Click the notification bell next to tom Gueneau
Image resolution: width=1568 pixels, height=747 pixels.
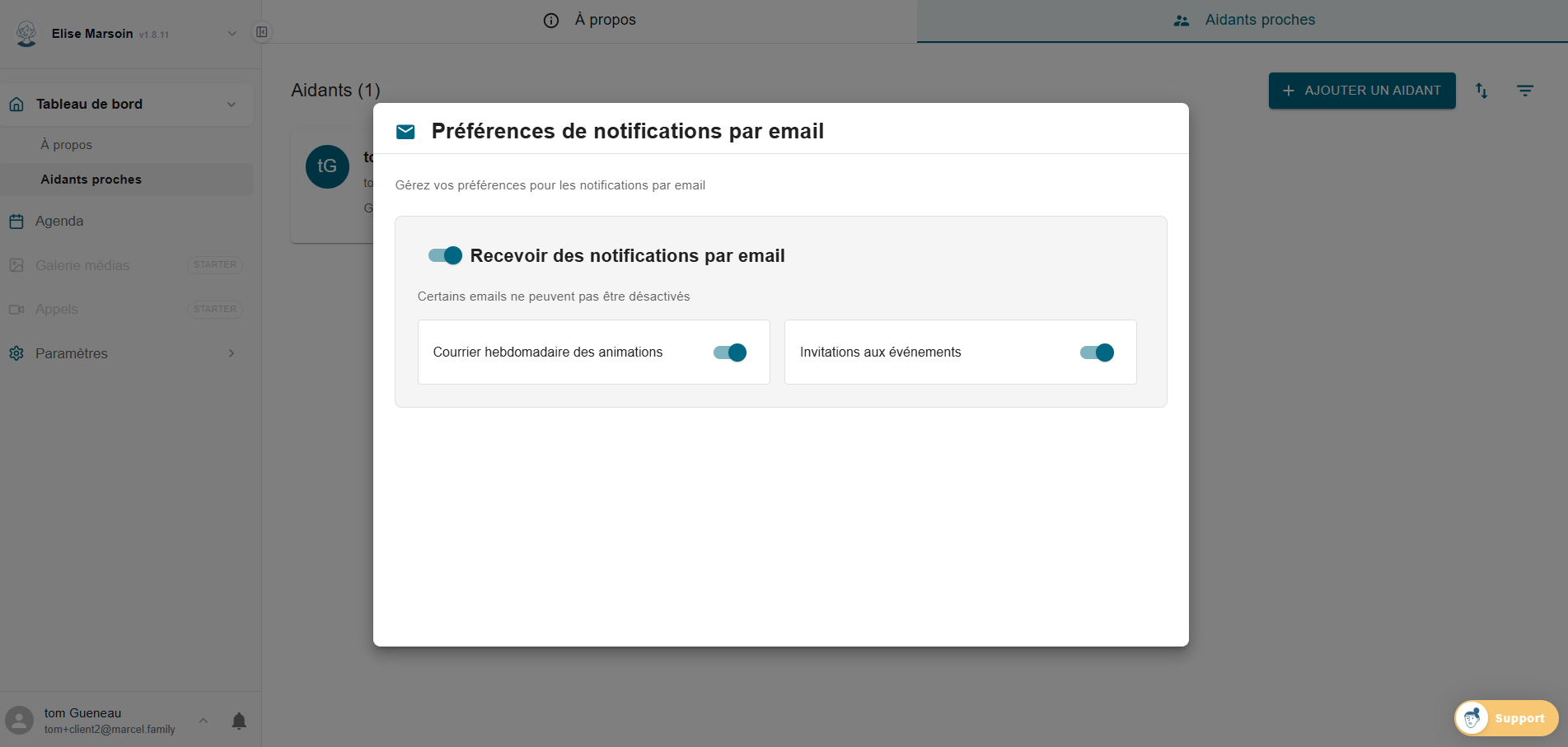pyautogui.click(x=239, y=721)
